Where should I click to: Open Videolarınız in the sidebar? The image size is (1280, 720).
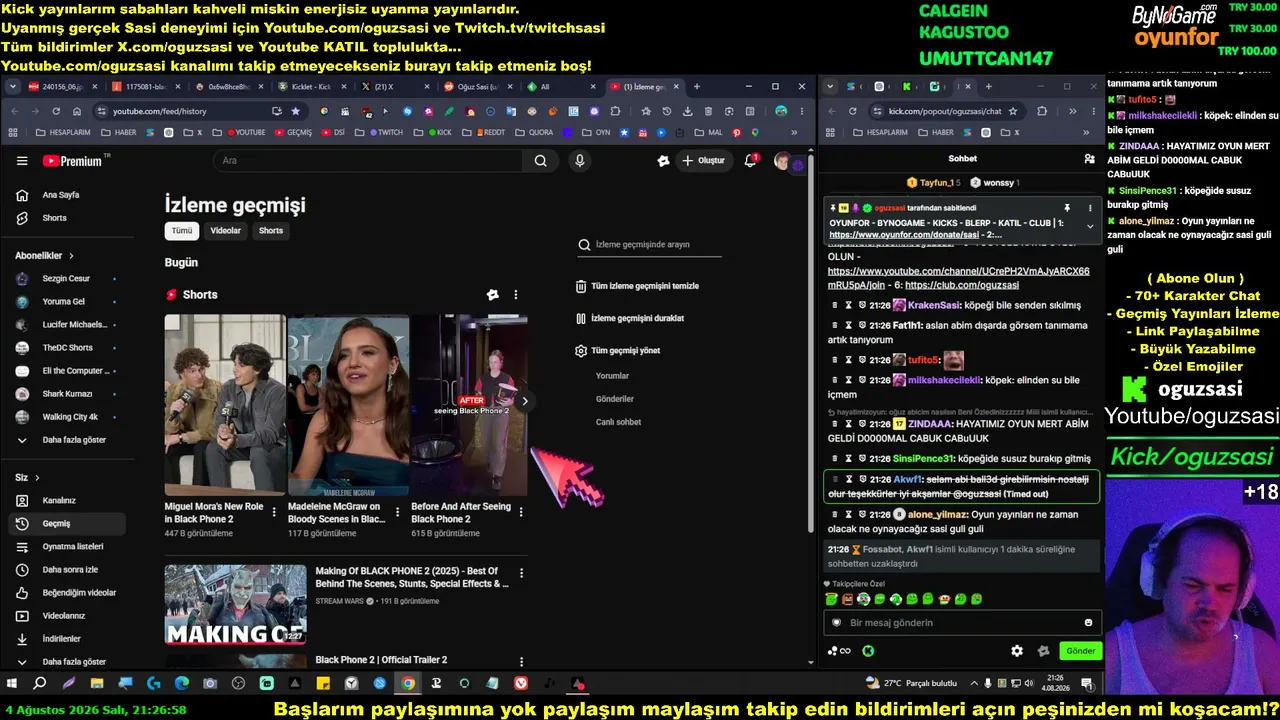click(66, 616)
